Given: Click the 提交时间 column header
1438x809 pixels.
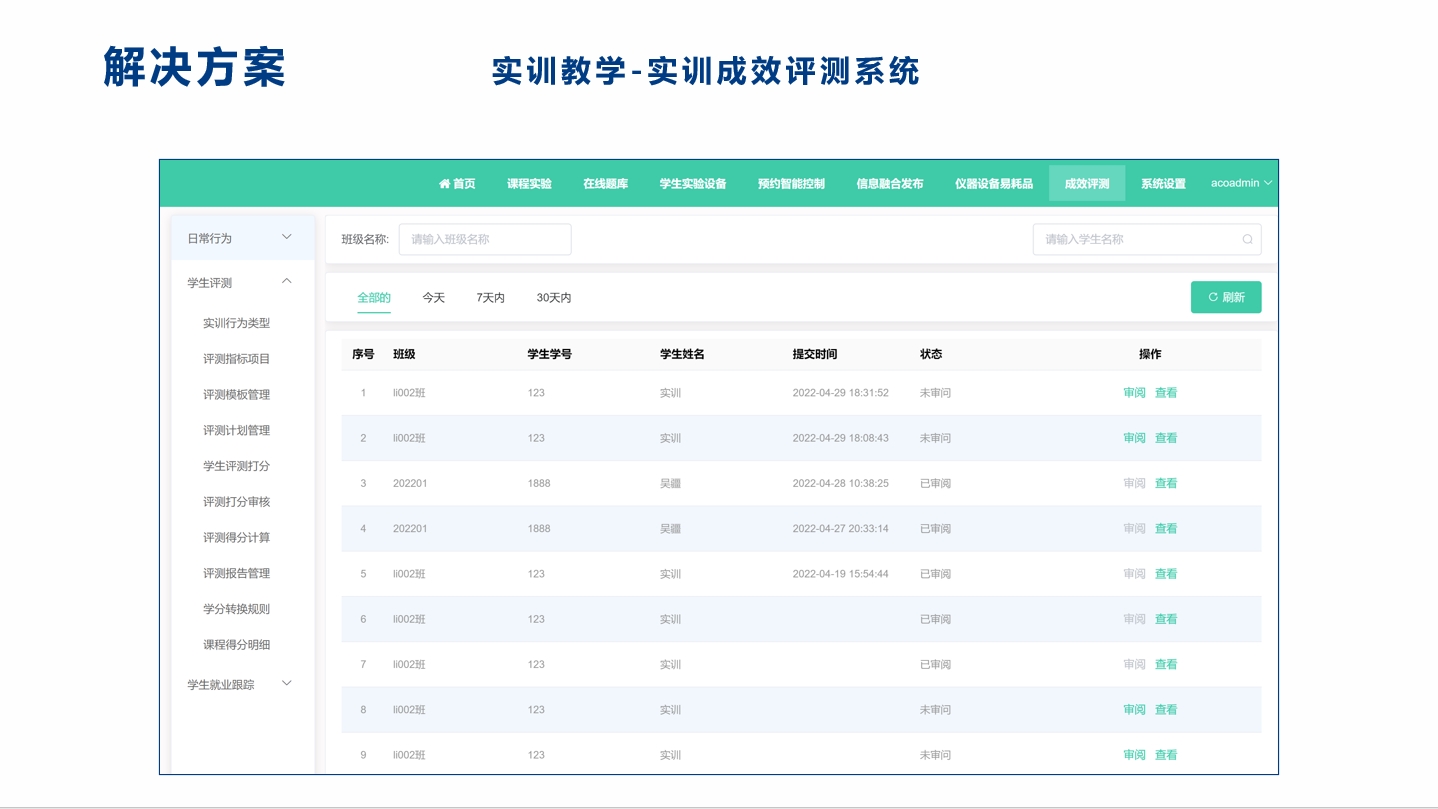Looking at the screenshot, I should (x=815, y=354).
